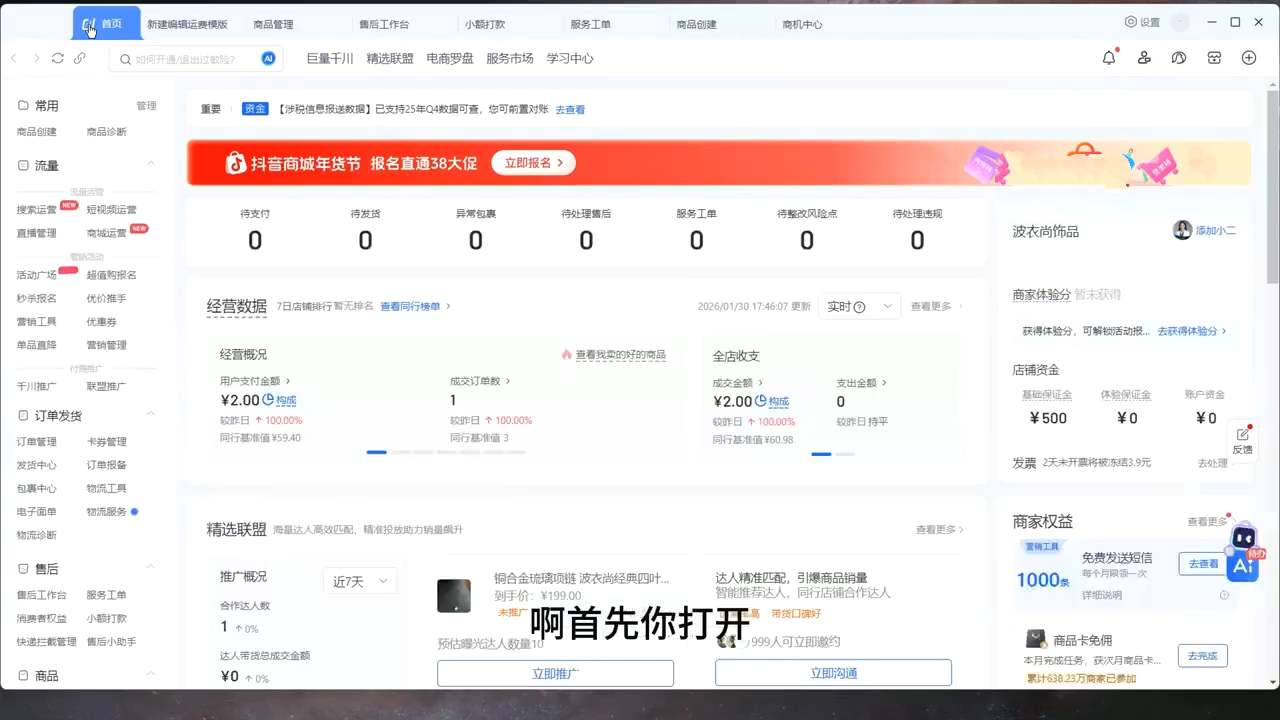
Task: Open the 设置 gear settings
Action: click(x=1142, y=22)
